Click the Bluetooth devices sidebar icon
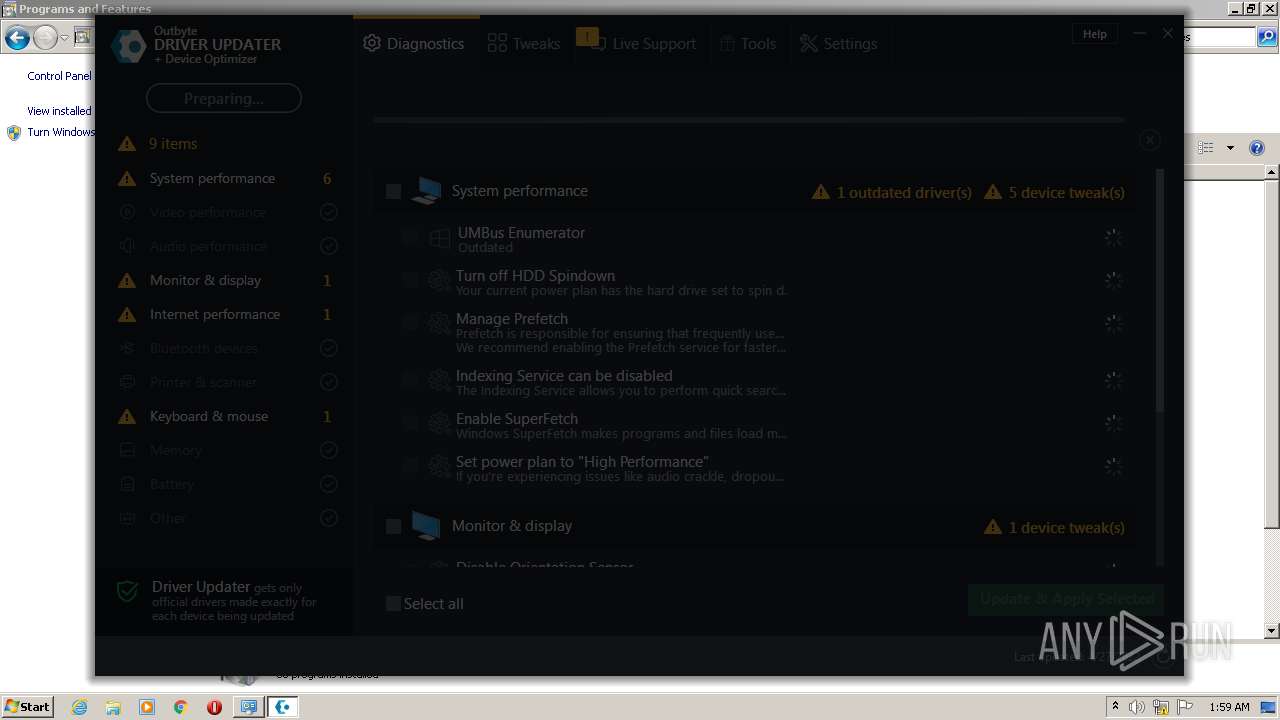 127,348
